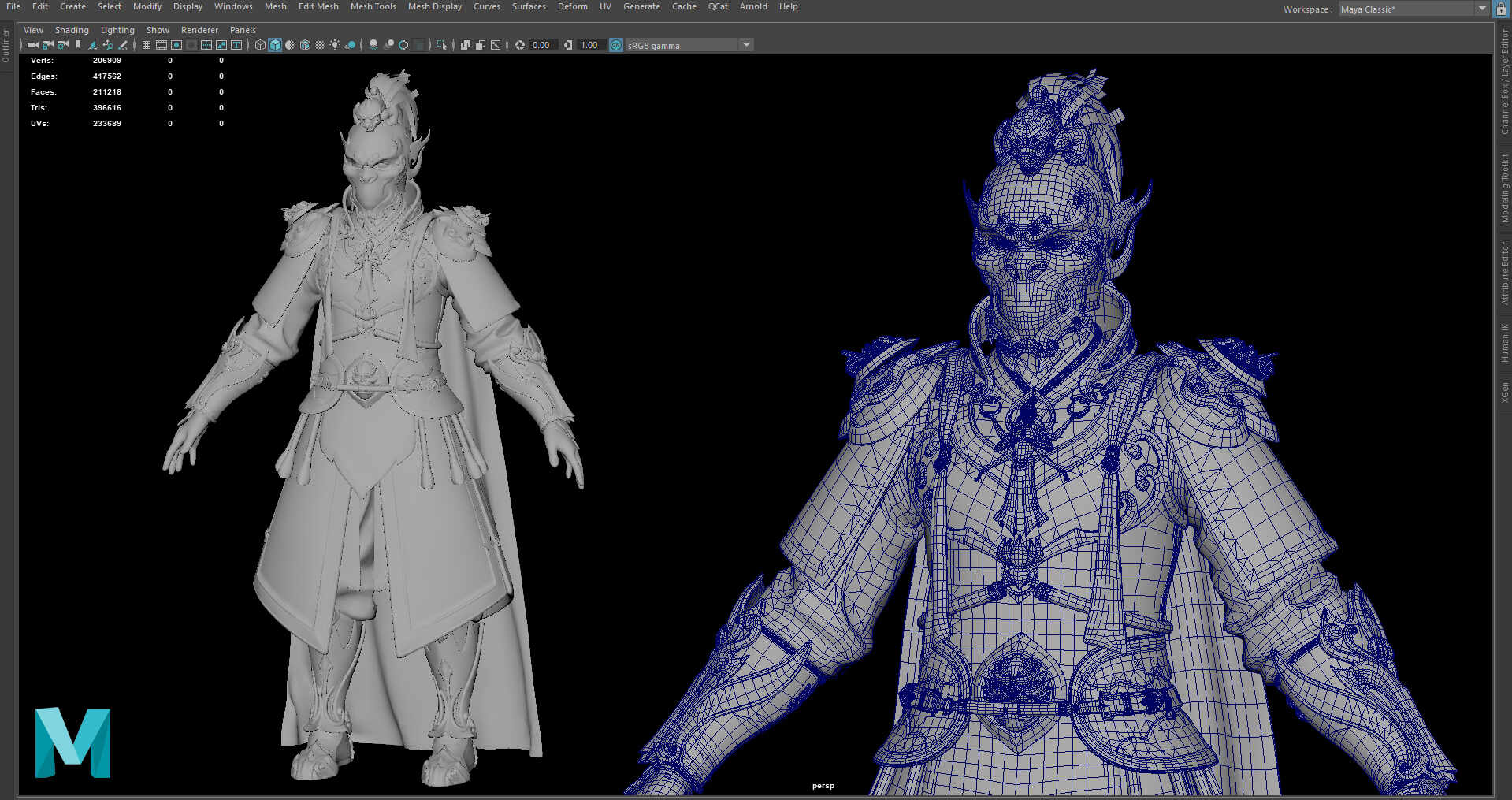Toggle X-Ray mode icon
Screen dimensions: 1512x800
click(465, 45)
